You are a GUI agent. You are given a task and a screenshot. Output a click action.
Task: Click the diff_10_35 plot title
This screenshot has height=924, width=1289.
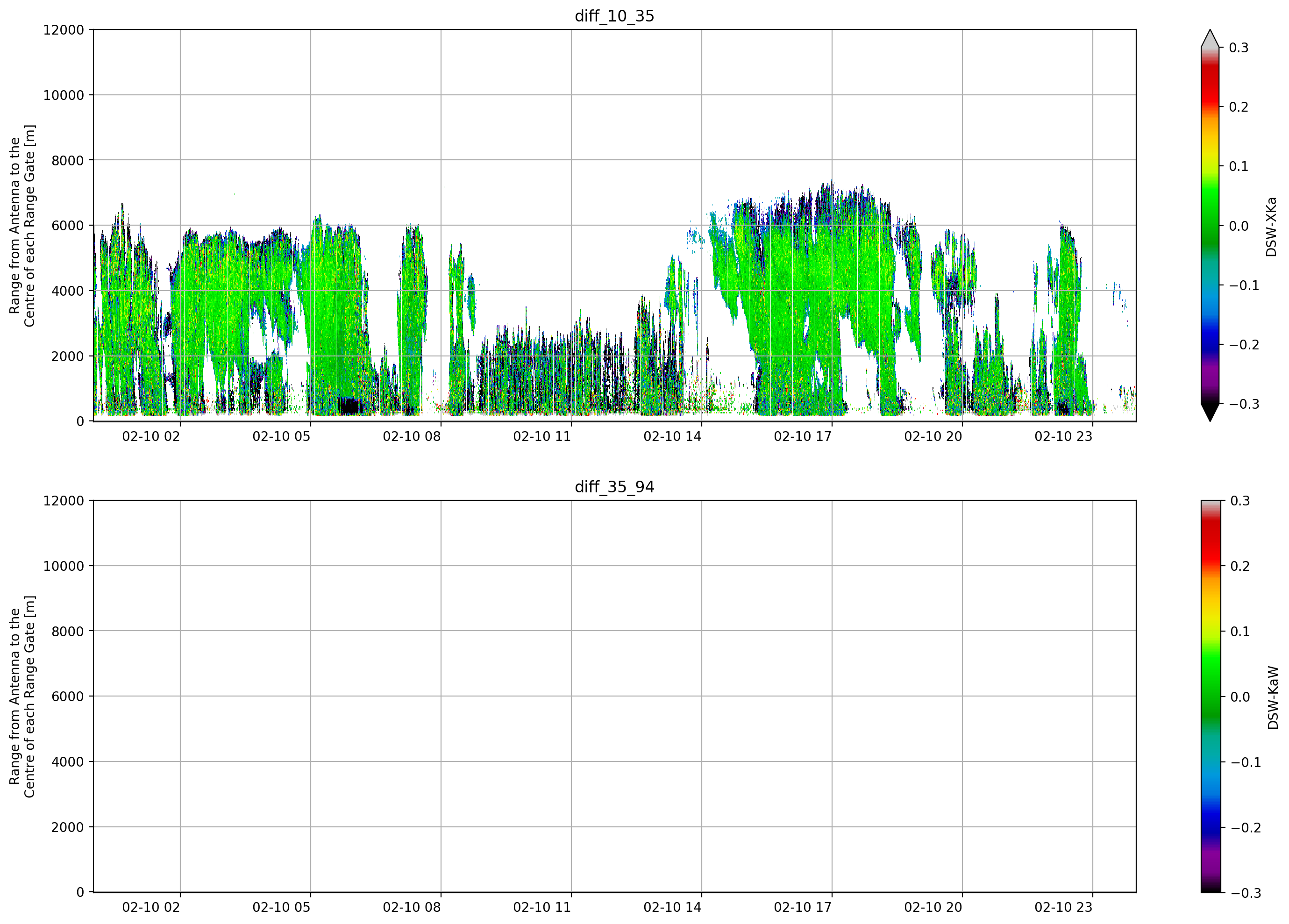(x=614, y=16)
